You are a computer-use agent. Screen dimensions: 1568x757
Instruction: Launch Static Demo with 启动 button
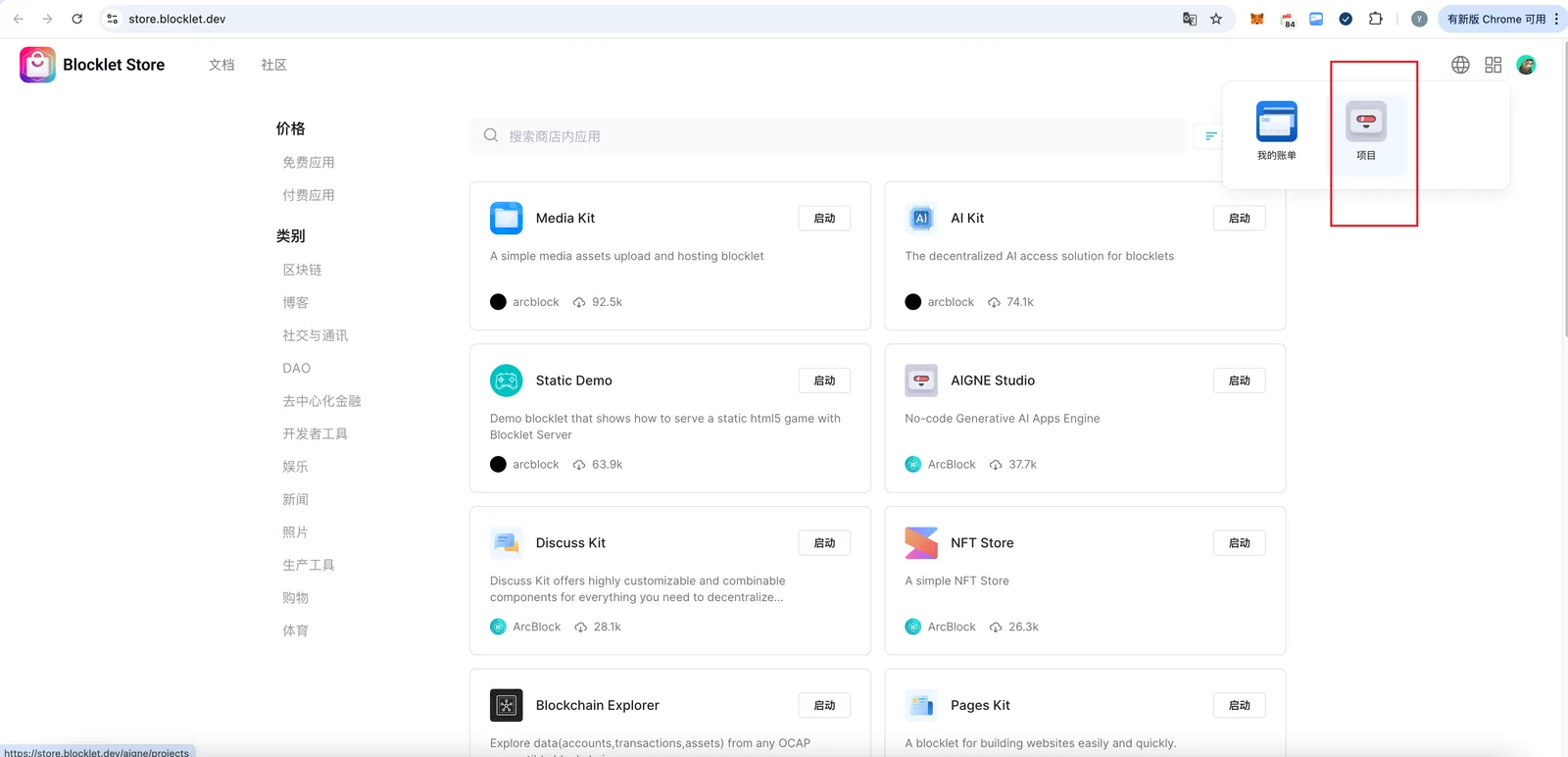(x=825, y=380)
